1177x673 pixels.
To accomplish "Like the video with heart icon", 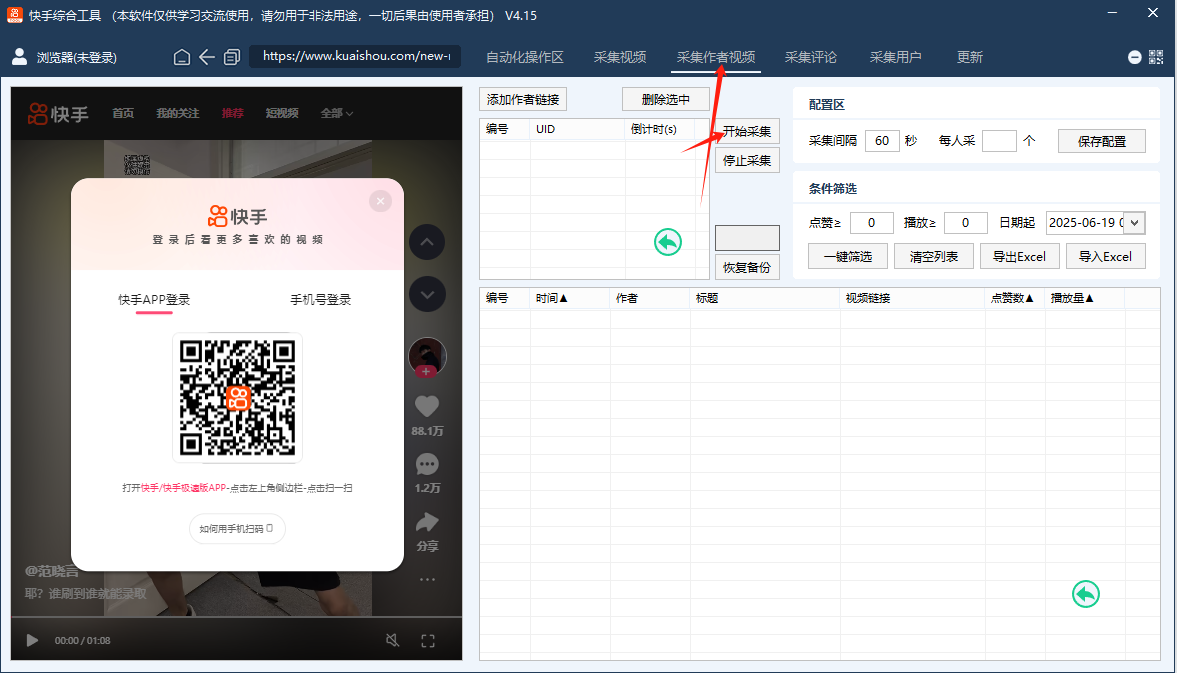I will coord(427,406).
